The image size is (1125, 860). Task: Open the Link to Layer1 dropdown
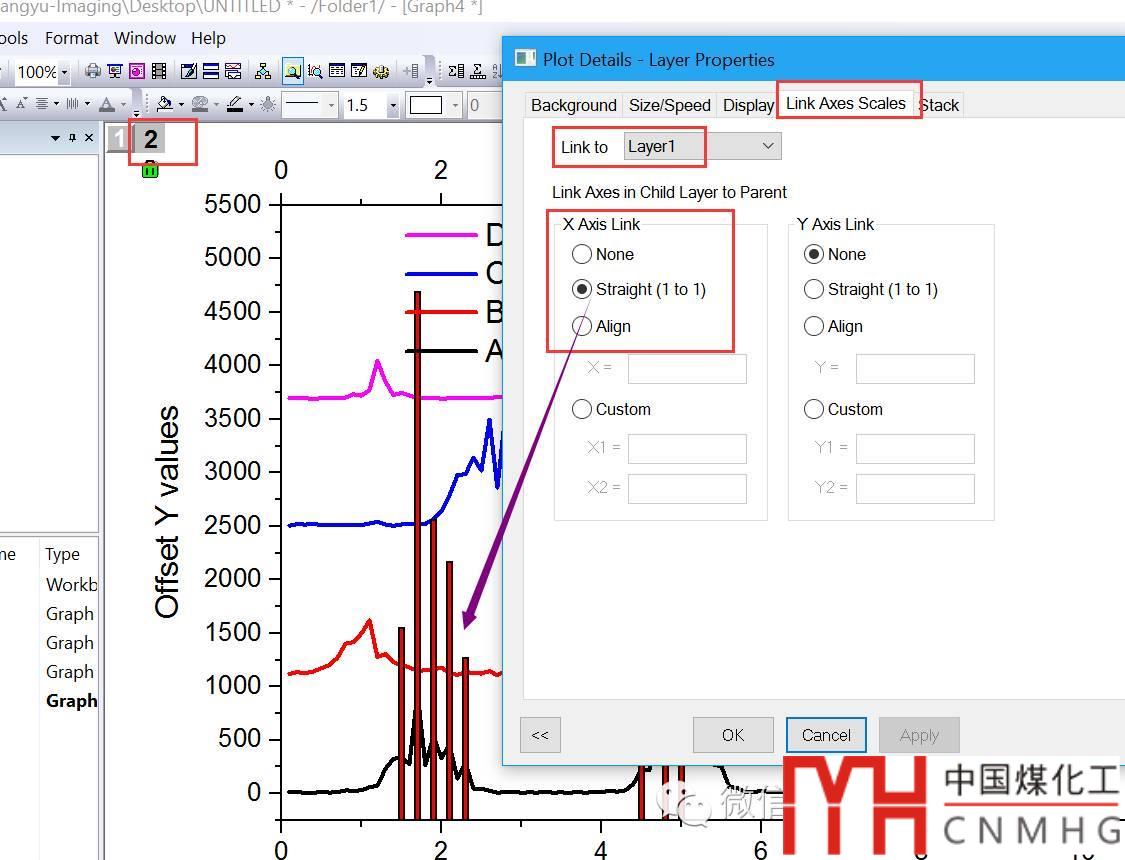pos(767,146)
